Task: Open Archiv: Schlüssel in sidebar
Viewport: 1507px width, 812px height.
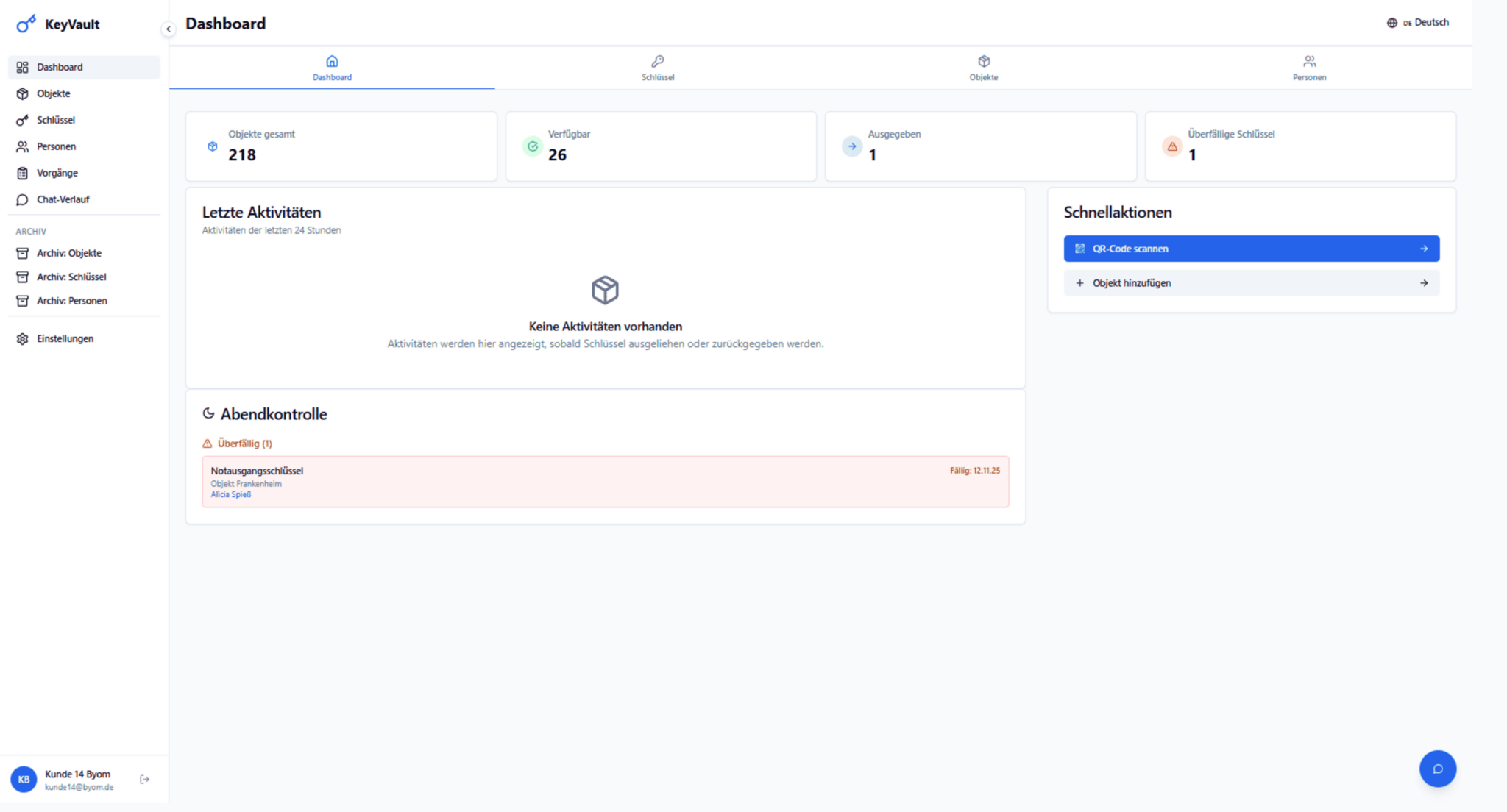Action: pos(71,277)
